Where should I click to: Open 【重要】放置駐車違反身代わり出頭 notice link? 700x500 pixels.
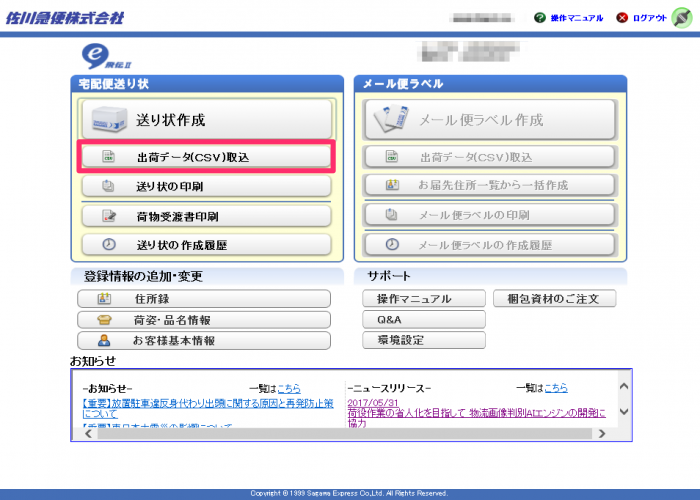point(208,408)
